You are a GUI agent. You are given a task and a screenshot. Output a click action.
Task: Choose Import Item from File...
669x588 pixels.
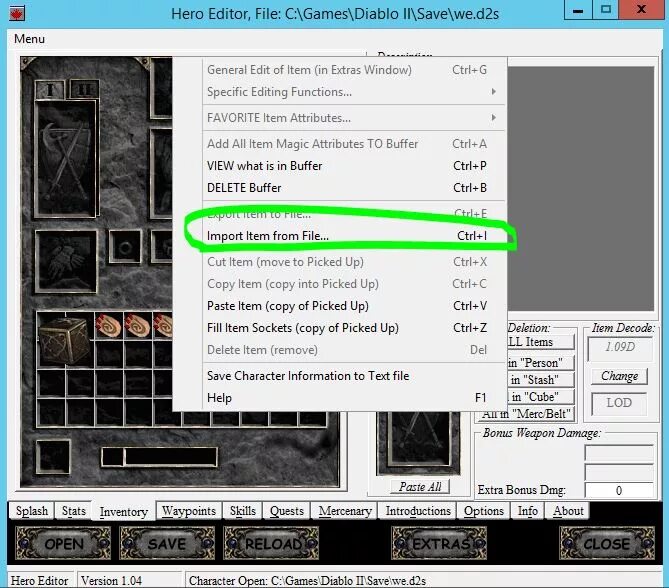[347, 236]
